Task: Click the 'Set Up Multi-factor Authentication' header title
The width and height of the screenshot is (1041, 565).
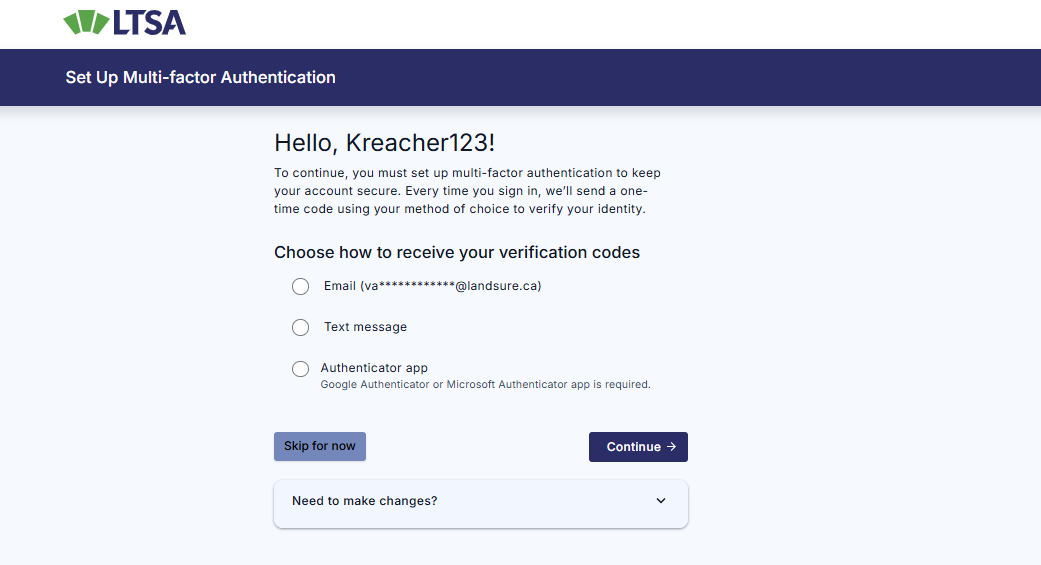Action: point(200,77)
